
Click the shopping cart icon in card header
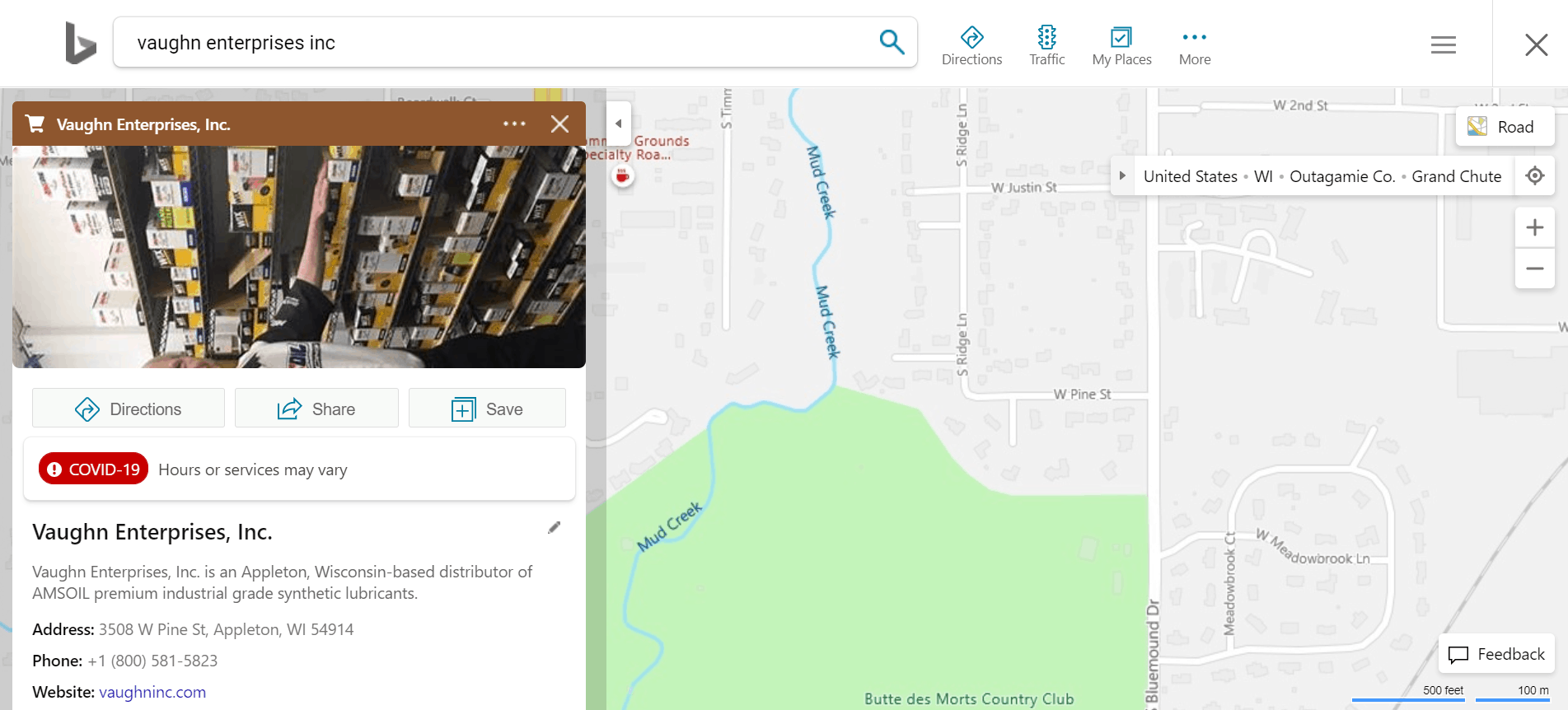coord(35,124)
